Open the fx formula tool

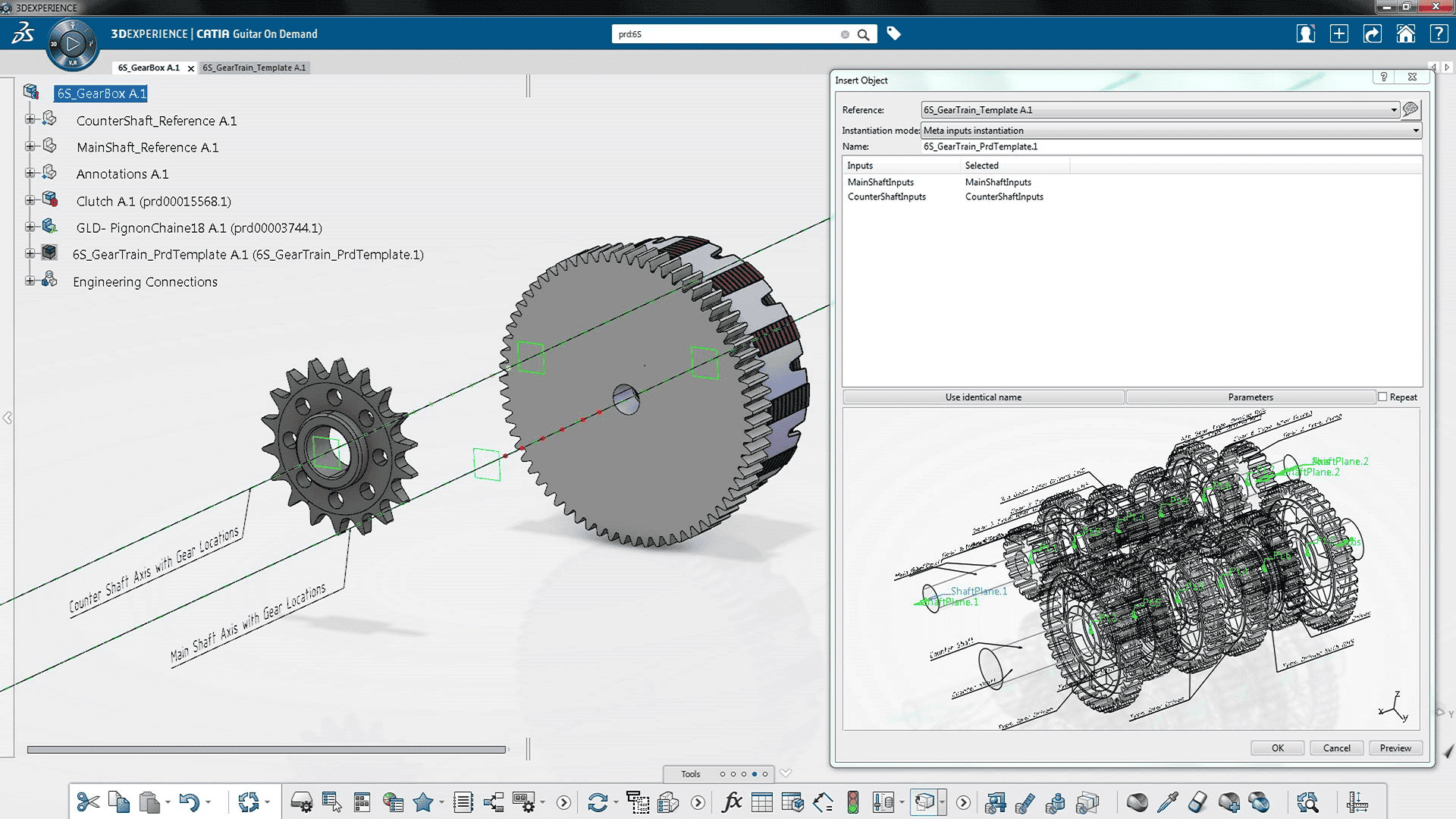[732, 802]
